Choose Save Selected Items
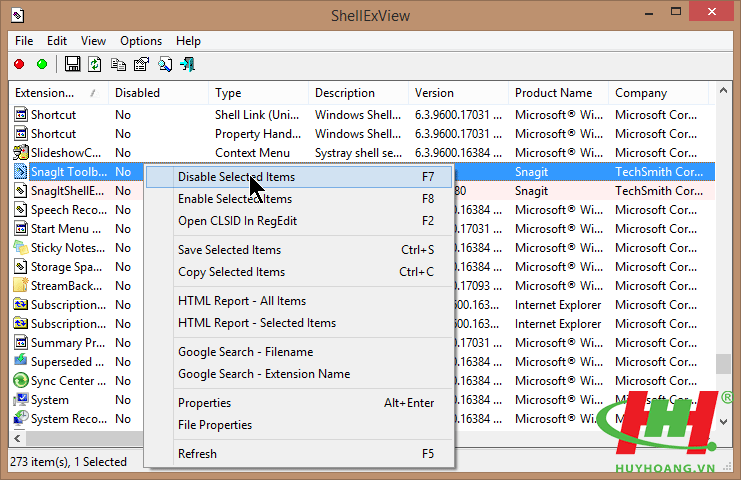 [x=299, y=249]
